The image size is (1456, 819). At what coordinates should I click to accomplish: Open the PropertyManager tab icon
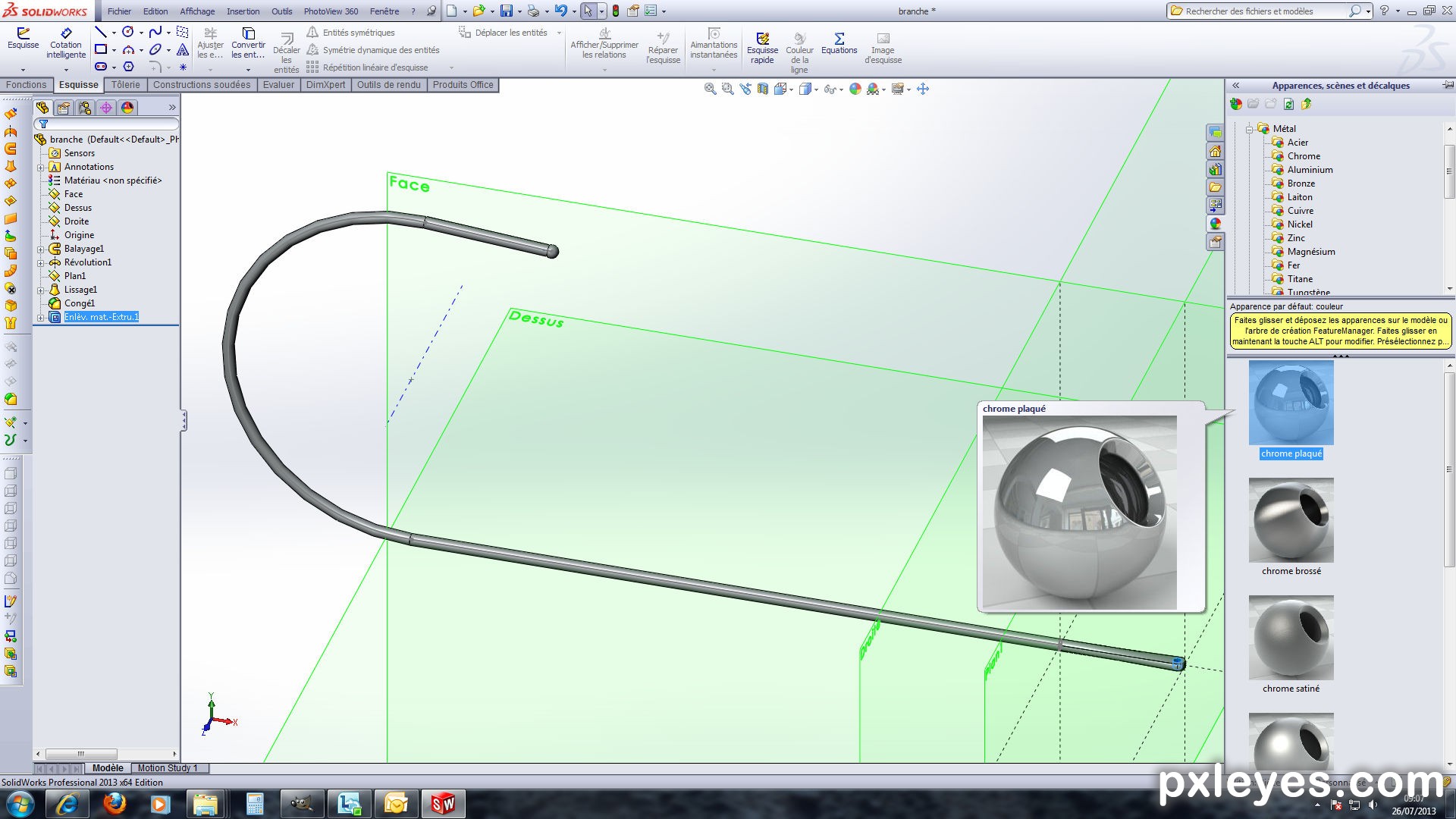click(64, 108)
